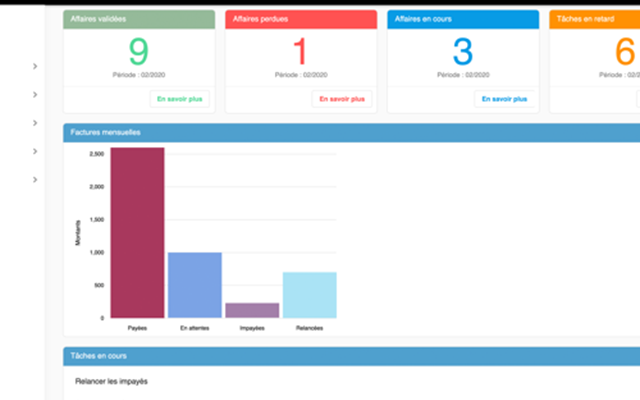Click the 2,500 y-axis tick label

click(97, 154)
